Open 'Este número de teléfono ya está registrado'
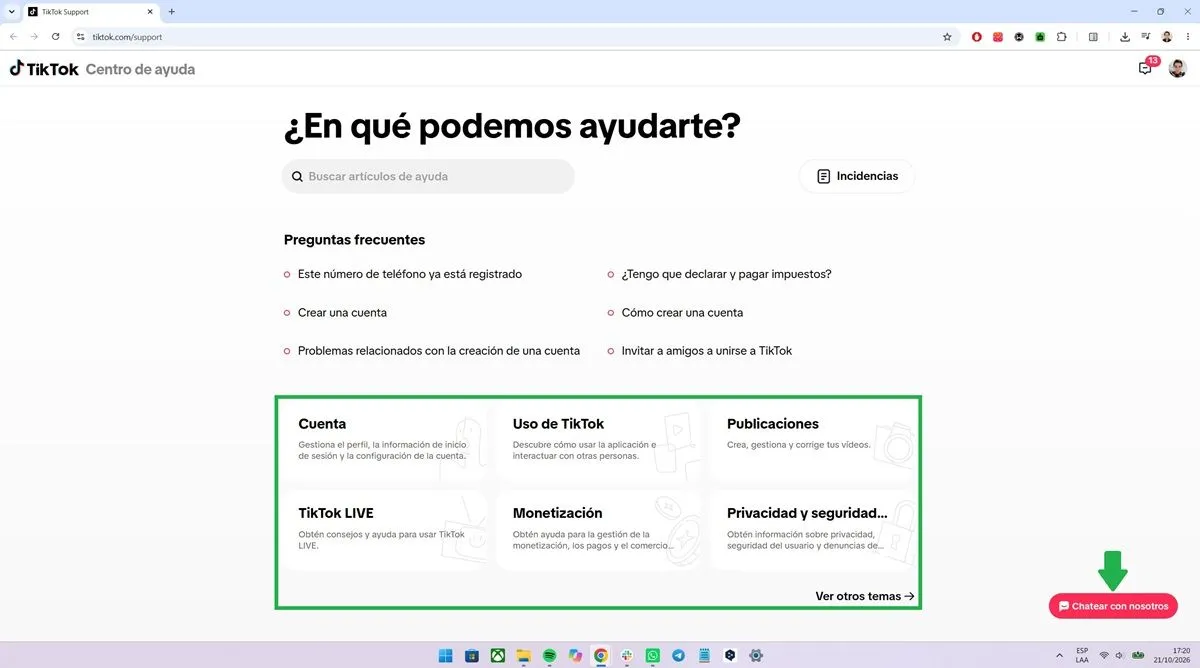Screen dimensions: 1200x668 pyautogui.click(x=410, y=274)
